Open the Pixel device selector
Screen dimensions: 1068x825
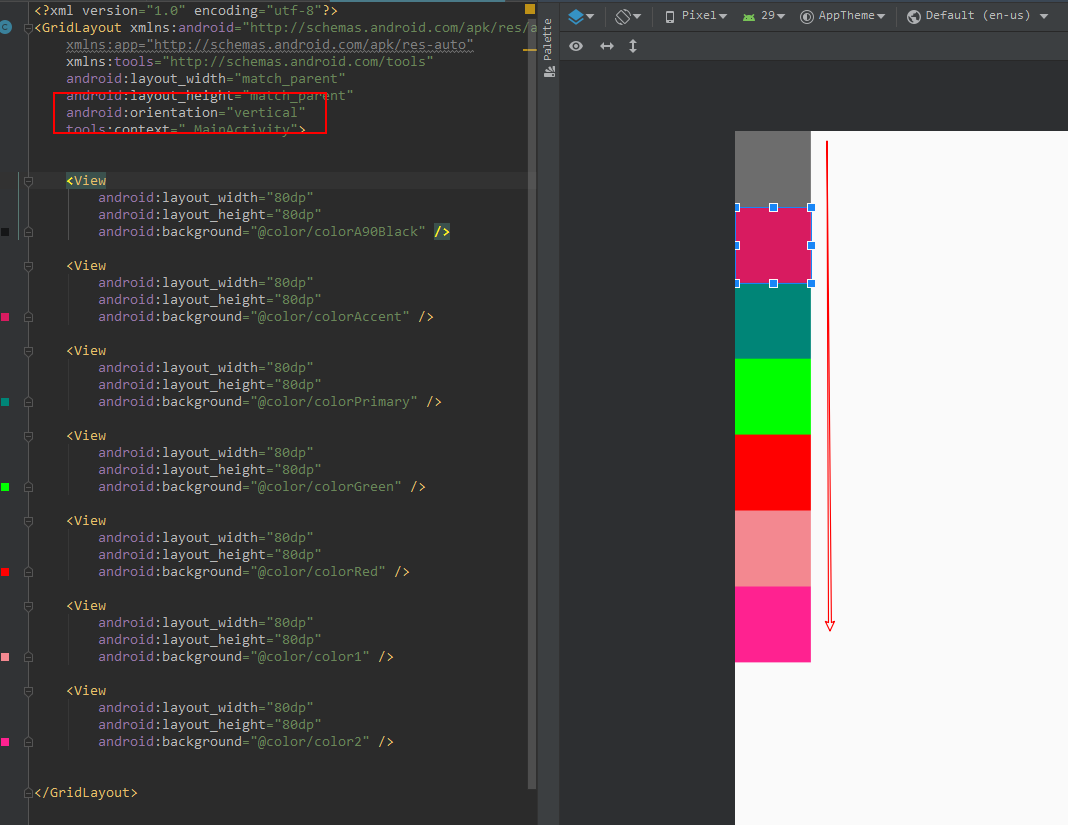(x=695, y=16)
